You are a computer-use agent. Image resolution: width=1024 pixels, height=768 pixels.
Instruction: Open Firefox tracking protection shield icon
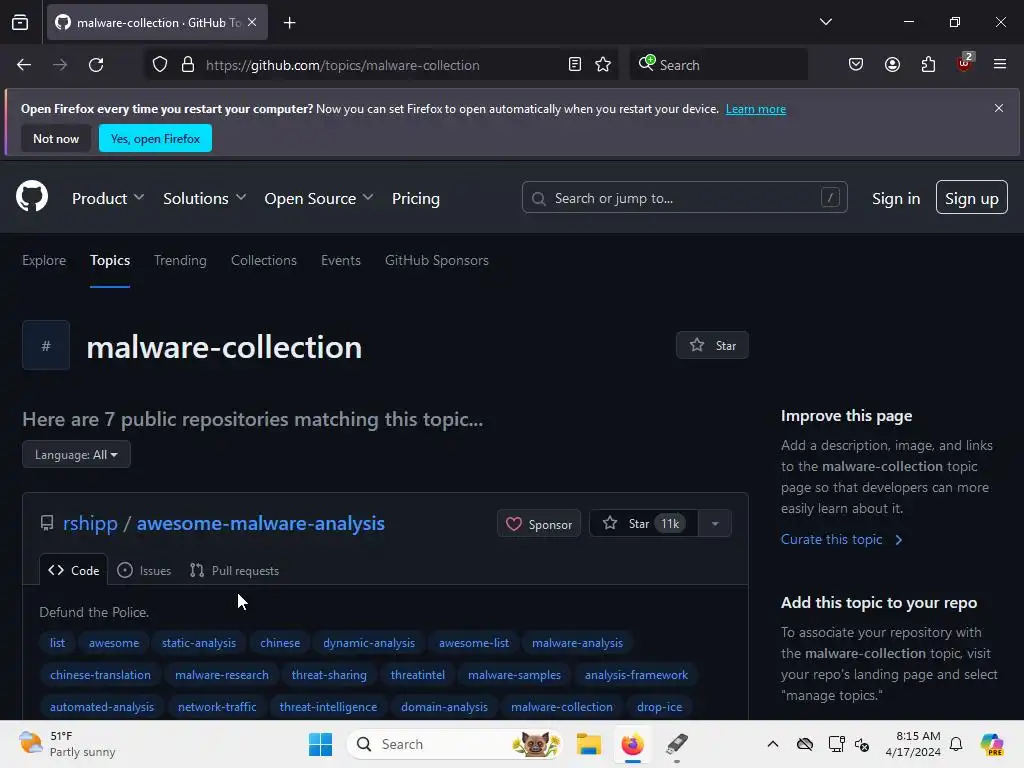pos(160,65)
